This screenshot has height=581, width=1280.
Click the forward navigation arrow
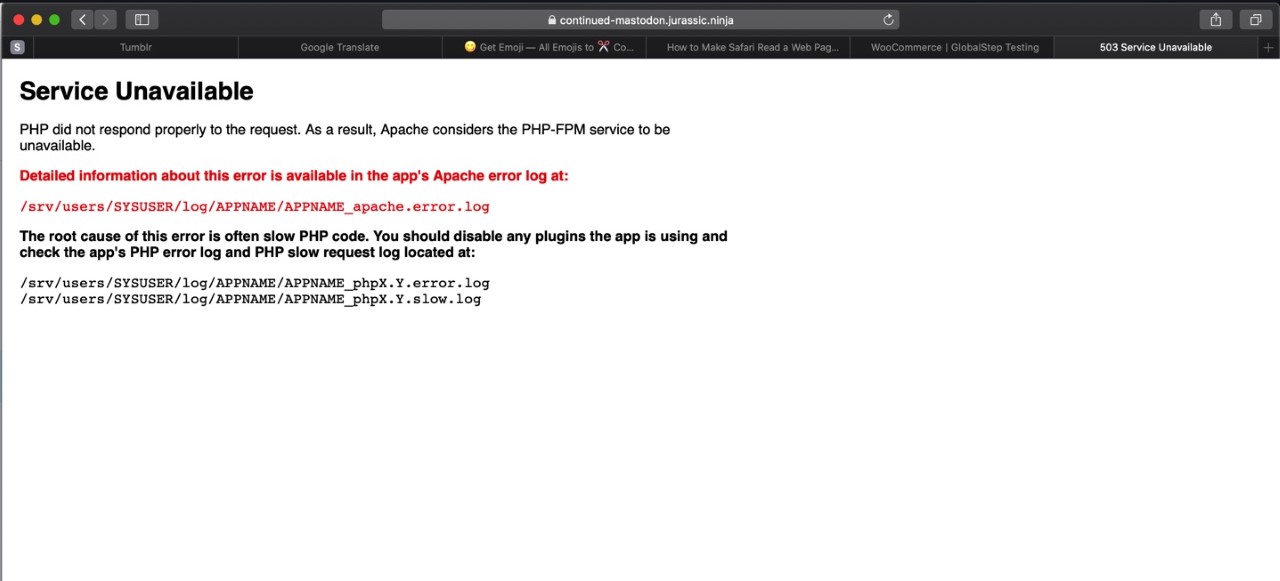pyautogui.click(x=105, y=19)
